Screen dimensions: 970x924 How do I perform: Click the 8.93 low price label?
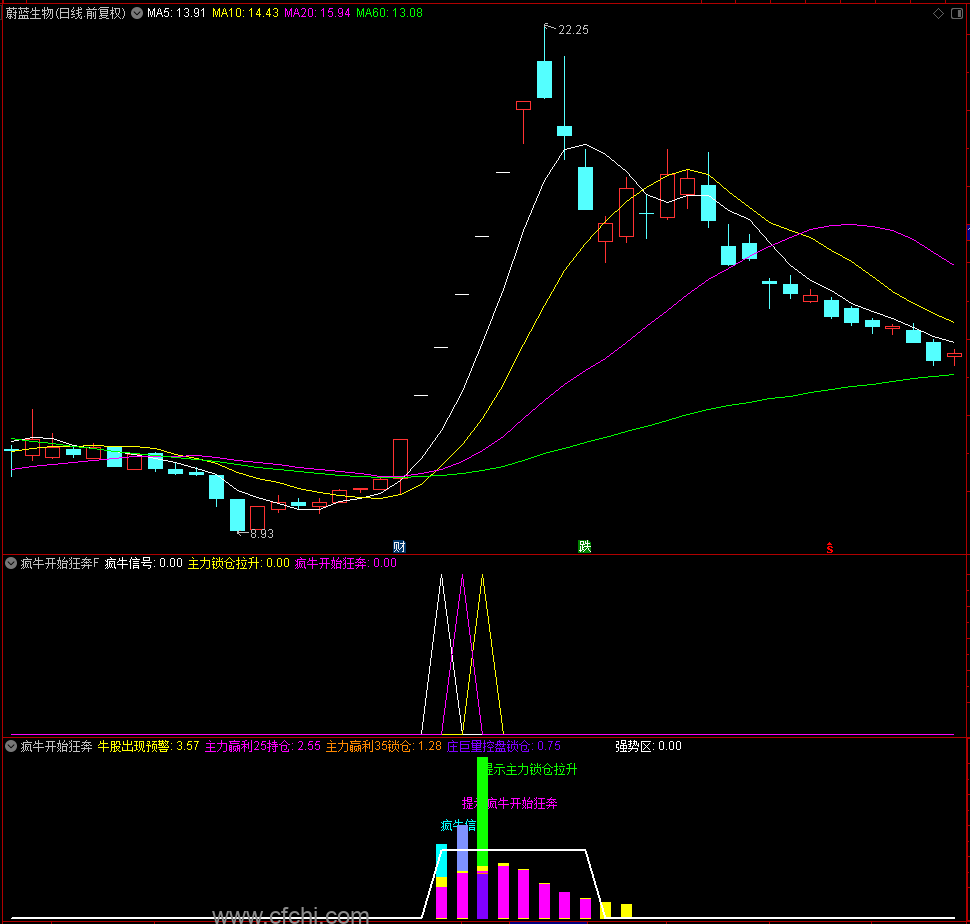pos(262,534)
